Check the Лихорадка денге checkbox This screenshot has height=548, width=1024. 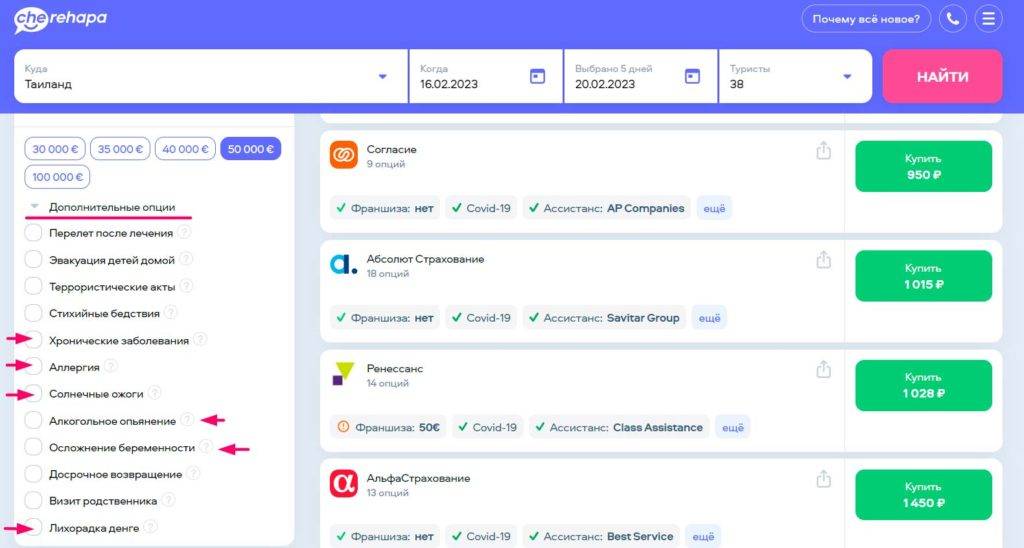pos(33,527)
